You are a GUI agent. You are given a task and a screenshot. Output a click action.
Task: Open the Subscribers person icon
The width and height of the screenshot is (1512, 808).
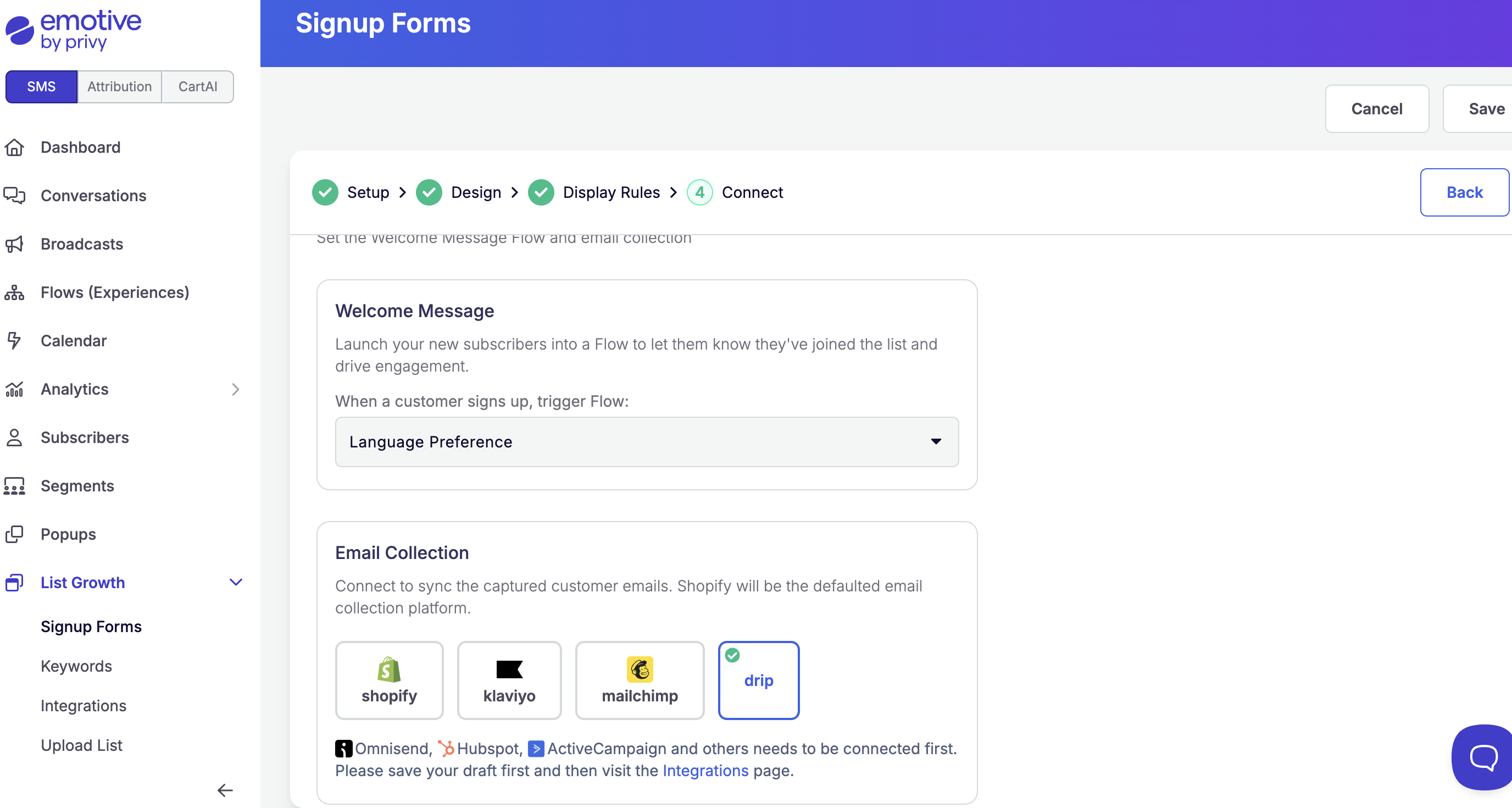(14, 438)
